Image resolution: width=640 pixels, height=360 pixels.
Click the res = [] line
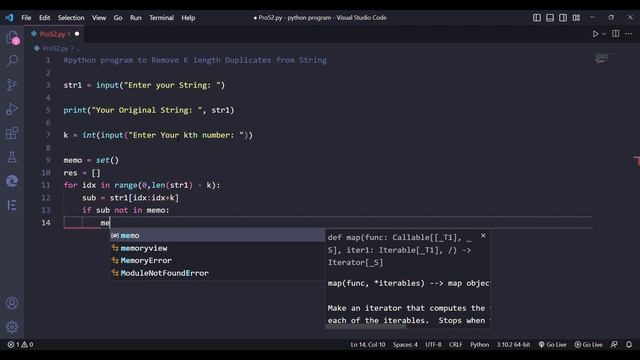click(82, 173)
